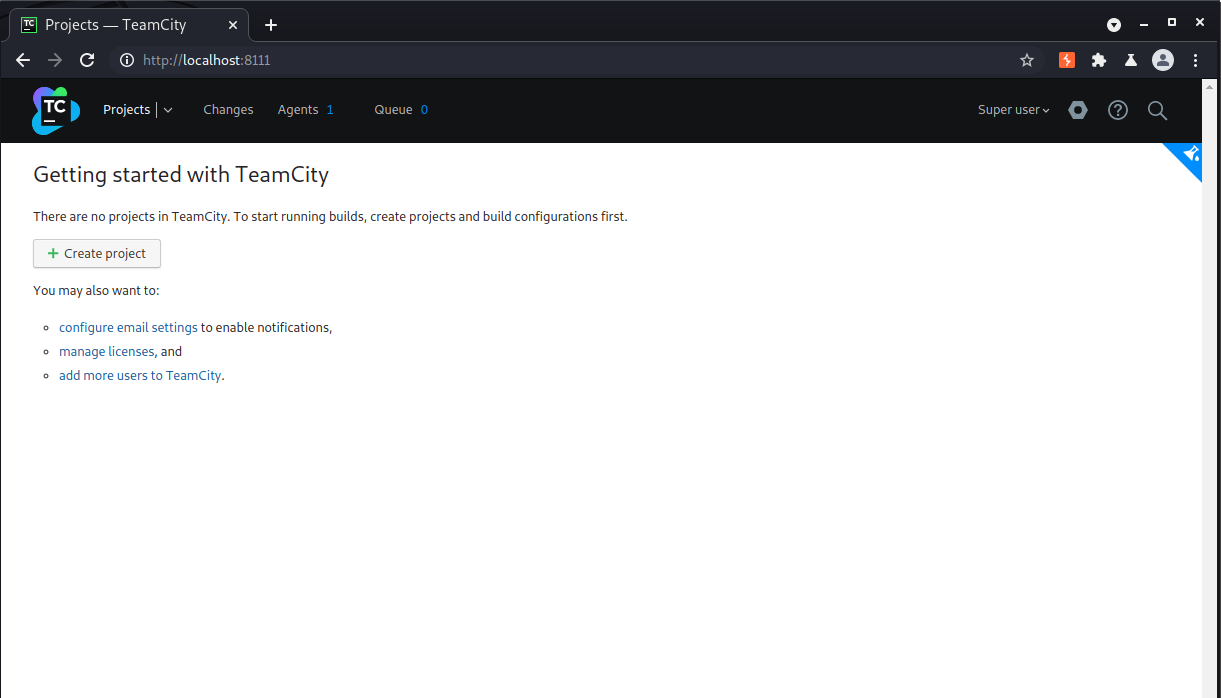Open the Agents page
Screen dimensions: 1221x698
tap(298, 110)
